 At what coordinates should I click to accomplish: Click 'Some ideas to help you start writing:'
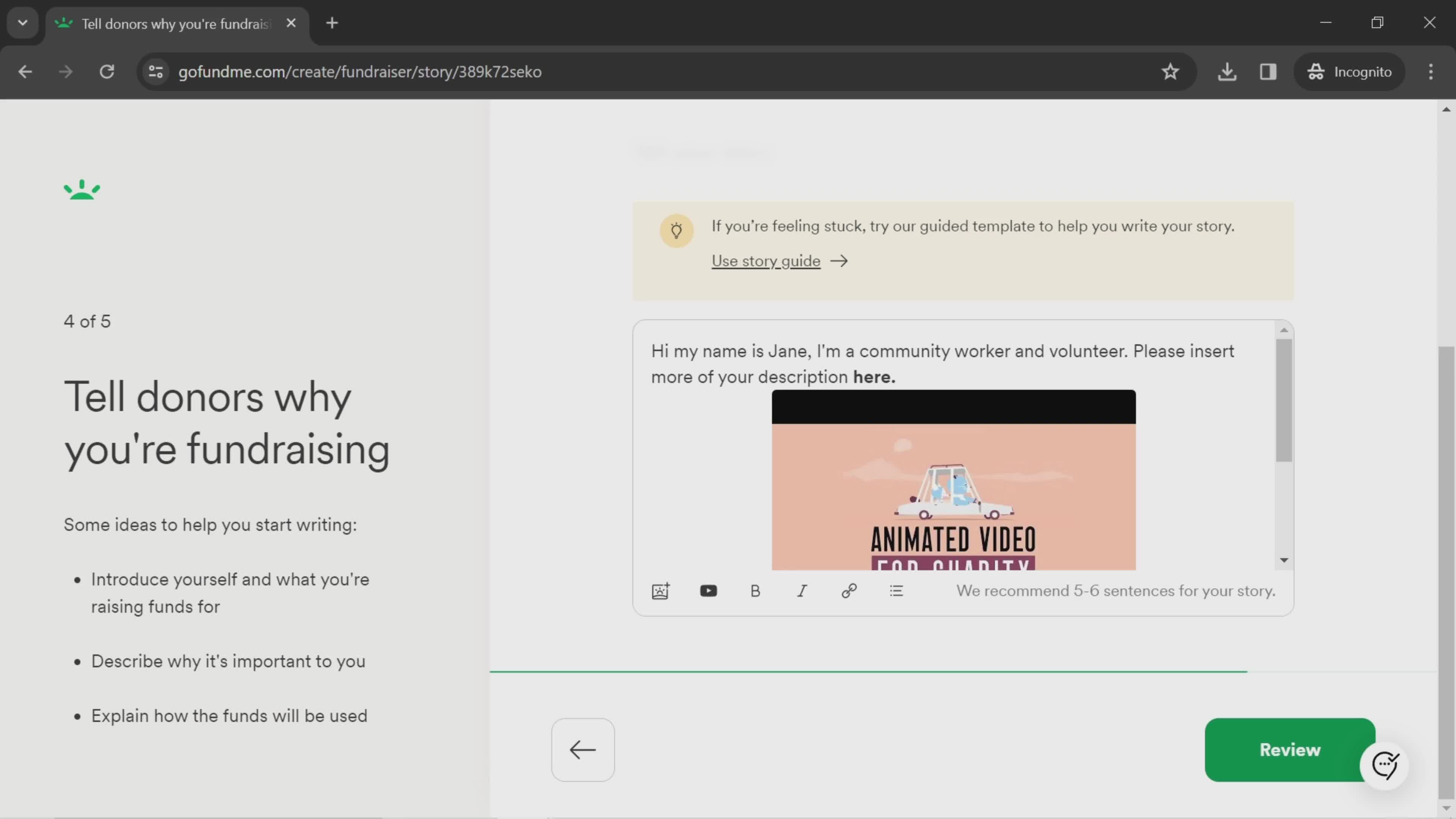[x=210, y=524]
